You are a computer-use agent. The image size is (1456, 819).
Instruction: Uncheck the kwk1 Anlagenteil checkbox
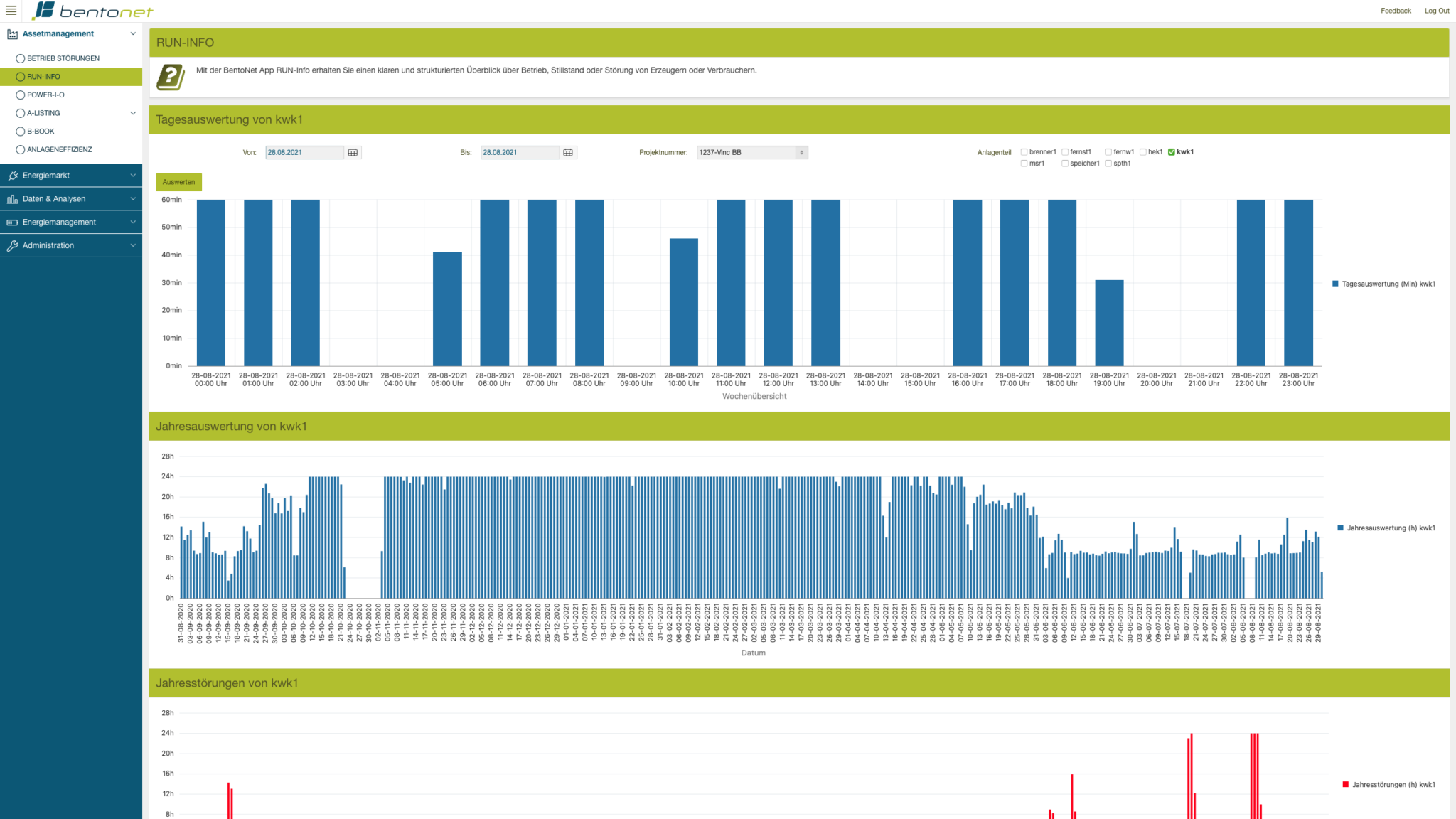click(1172, 152)
